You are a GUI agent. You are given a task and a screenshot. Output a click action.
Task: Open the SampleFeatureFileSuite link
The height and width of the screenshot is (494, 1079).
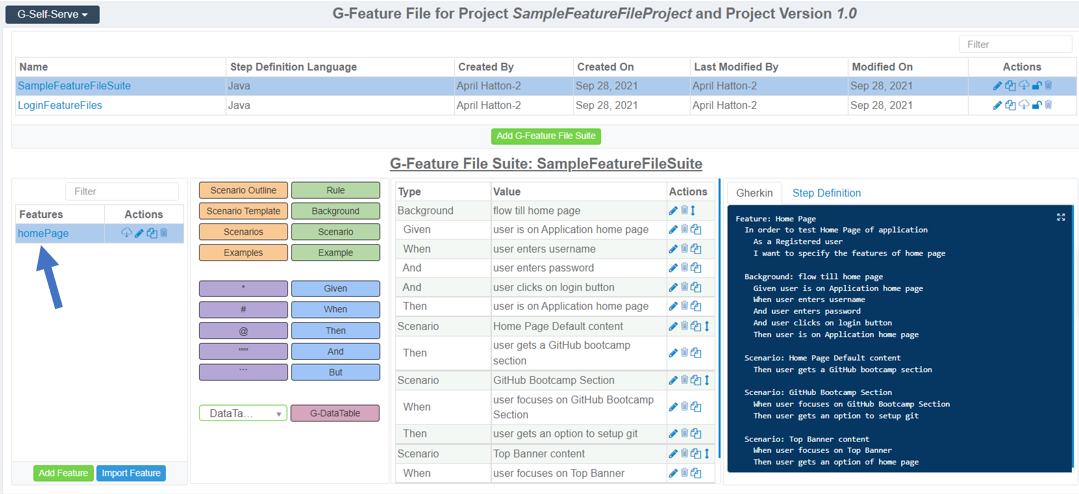(74, 86)
